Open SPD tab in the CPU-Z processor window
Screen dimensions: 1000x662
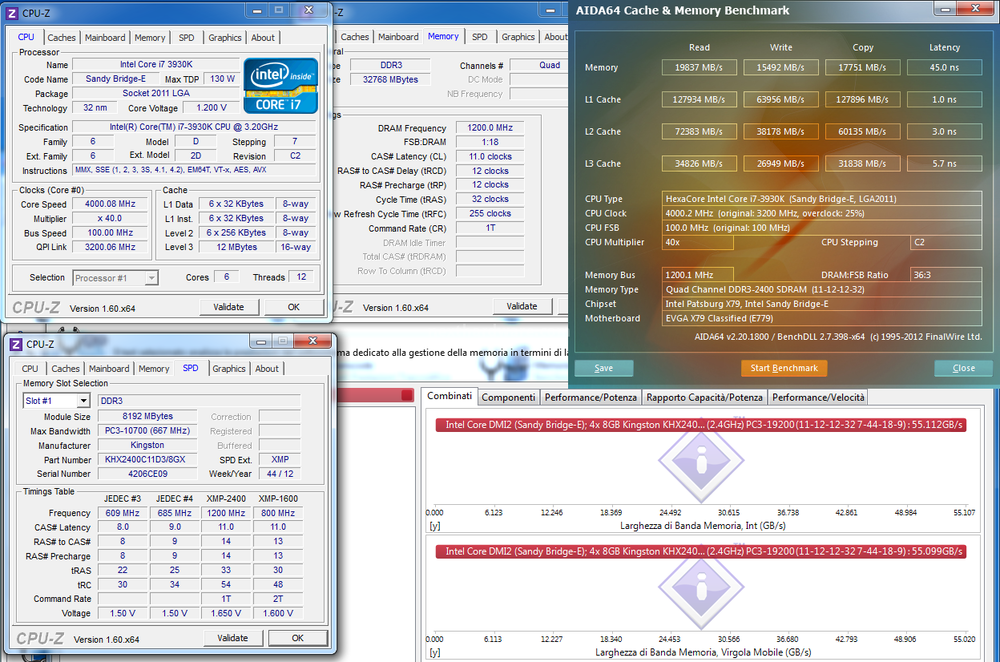186,38
